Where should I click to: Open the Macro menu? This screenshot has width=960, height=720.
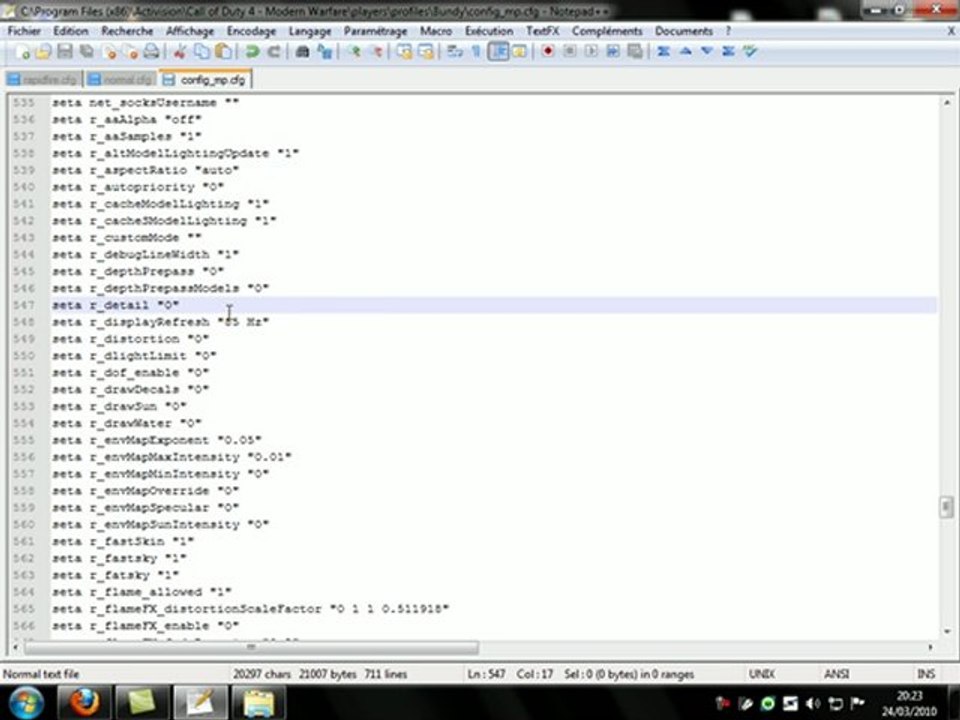pos(436,31)
